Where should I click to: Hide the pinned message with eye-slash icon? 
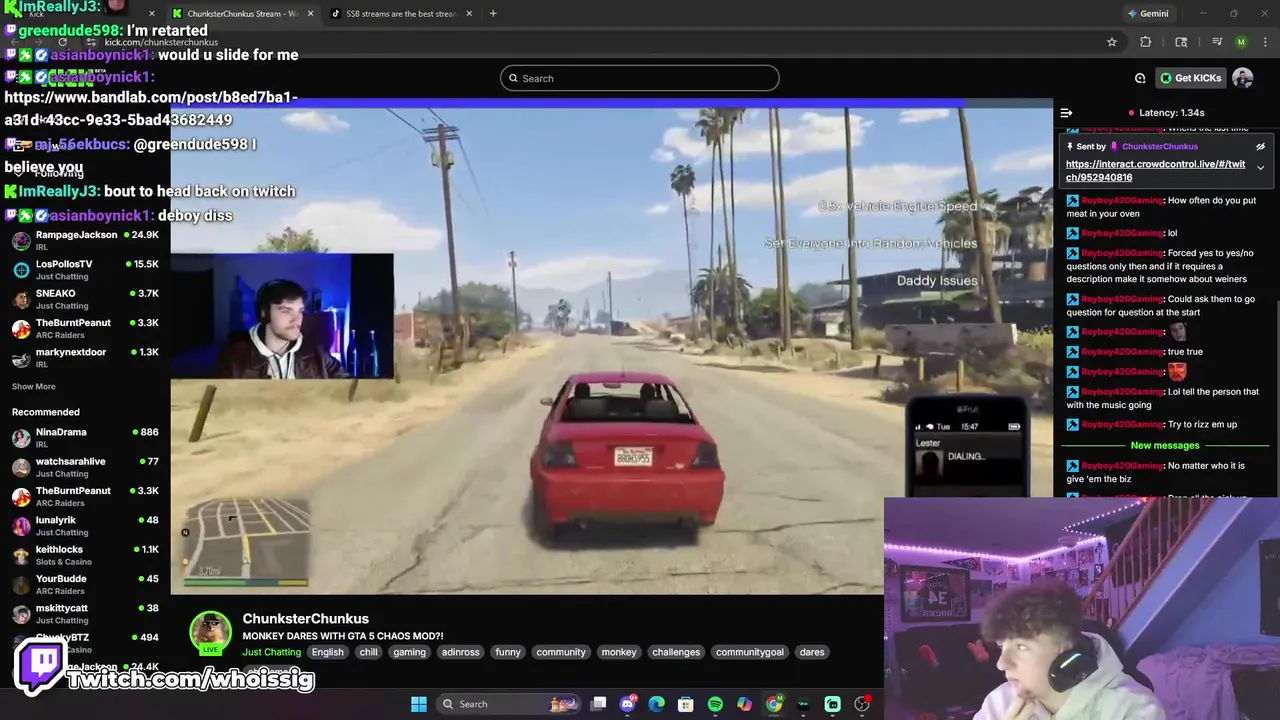coord(1260,147)
